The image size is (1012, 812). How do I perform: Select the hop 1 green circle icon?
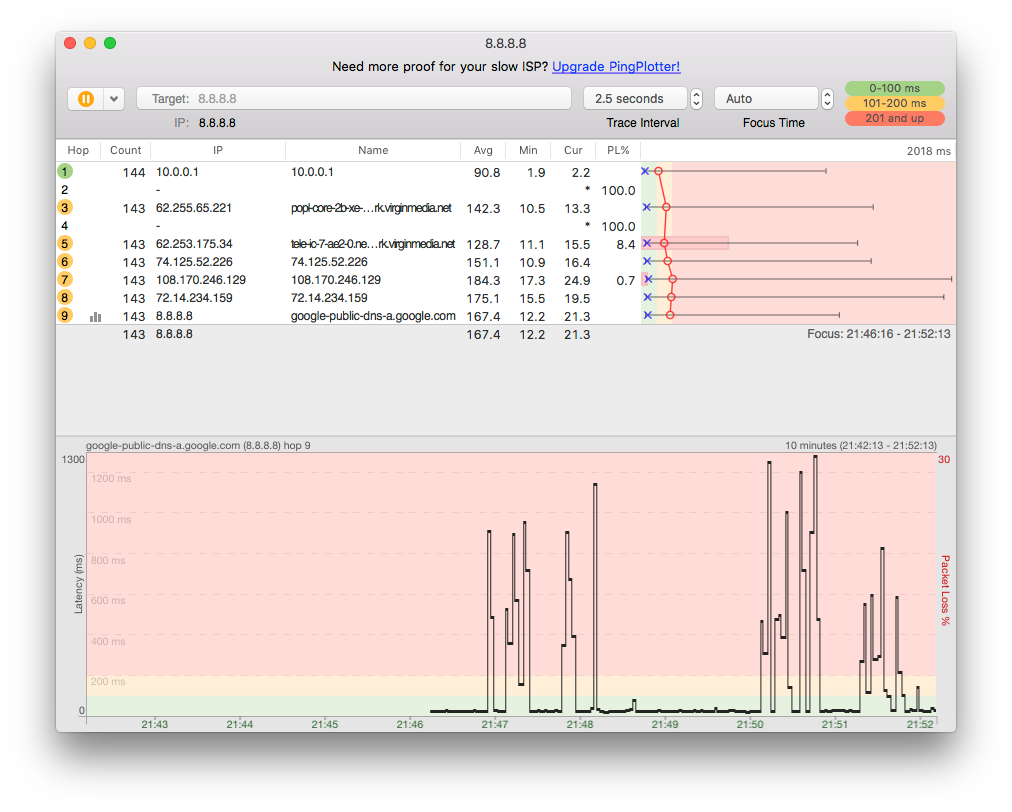(65, 172)
